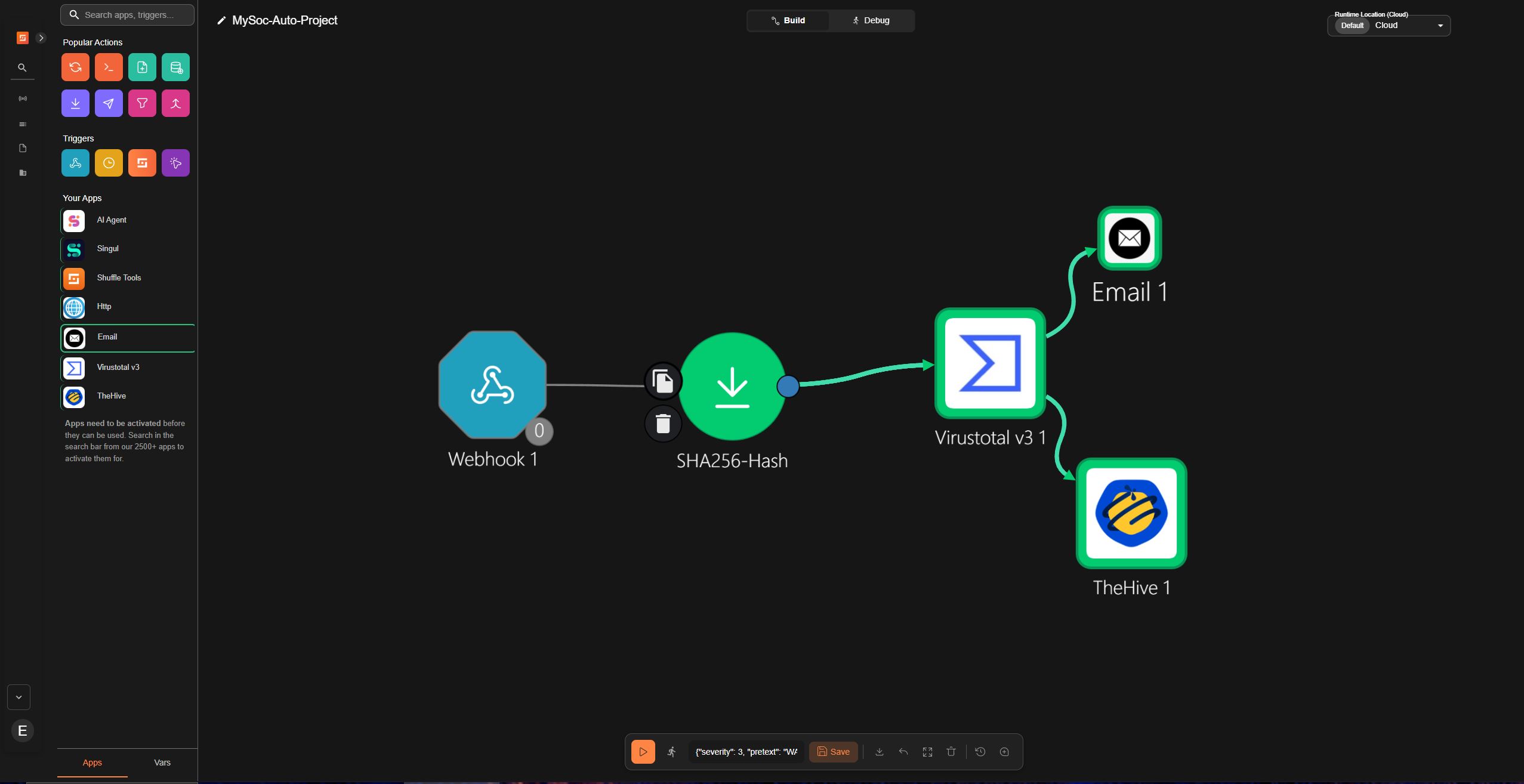Select Virustotal v3 in Your Apps
Image resolution: width=1524 pixels, height=784 pixels.
coord(128,368)
